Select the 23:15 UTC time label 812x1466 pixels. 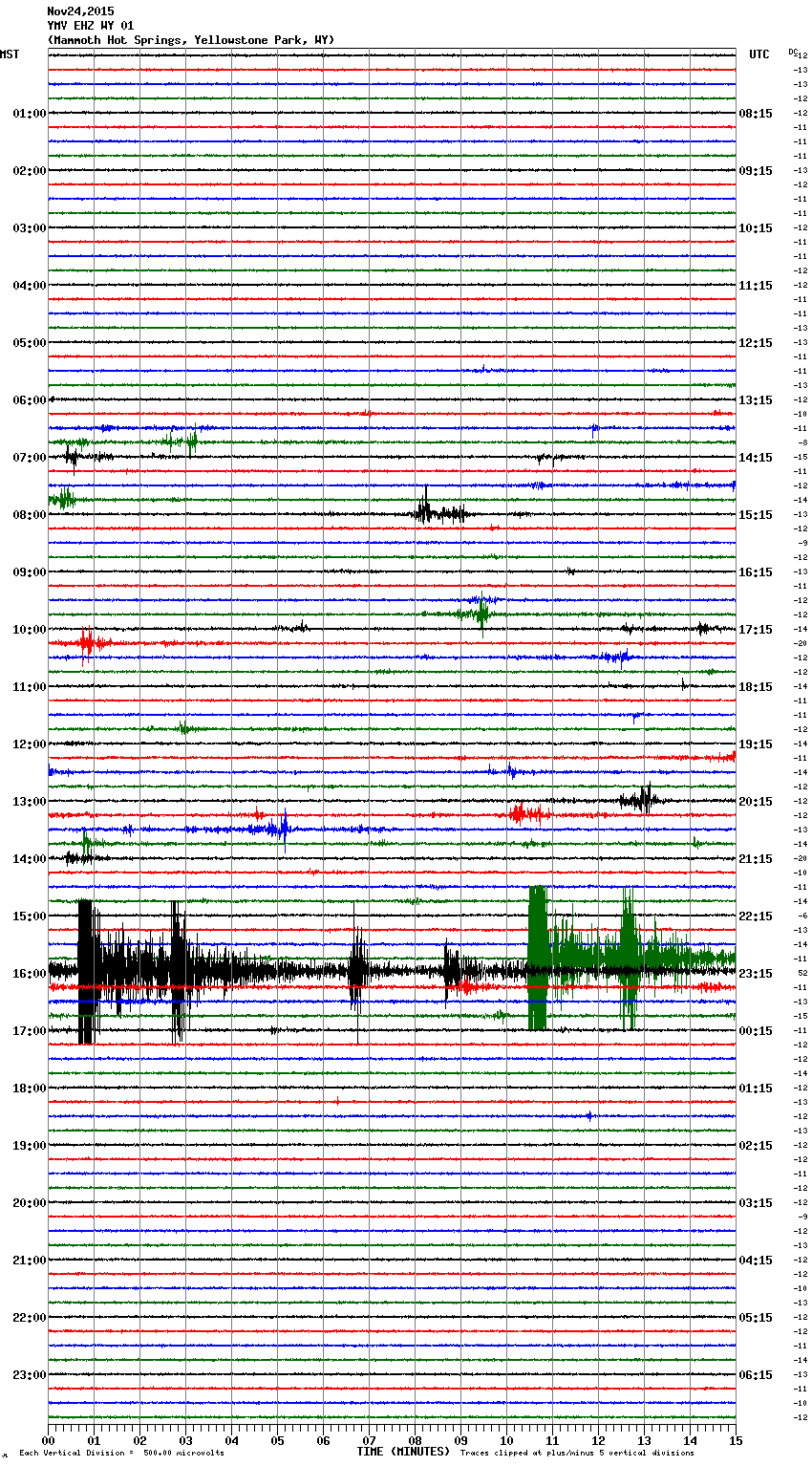tap(756, 974)
